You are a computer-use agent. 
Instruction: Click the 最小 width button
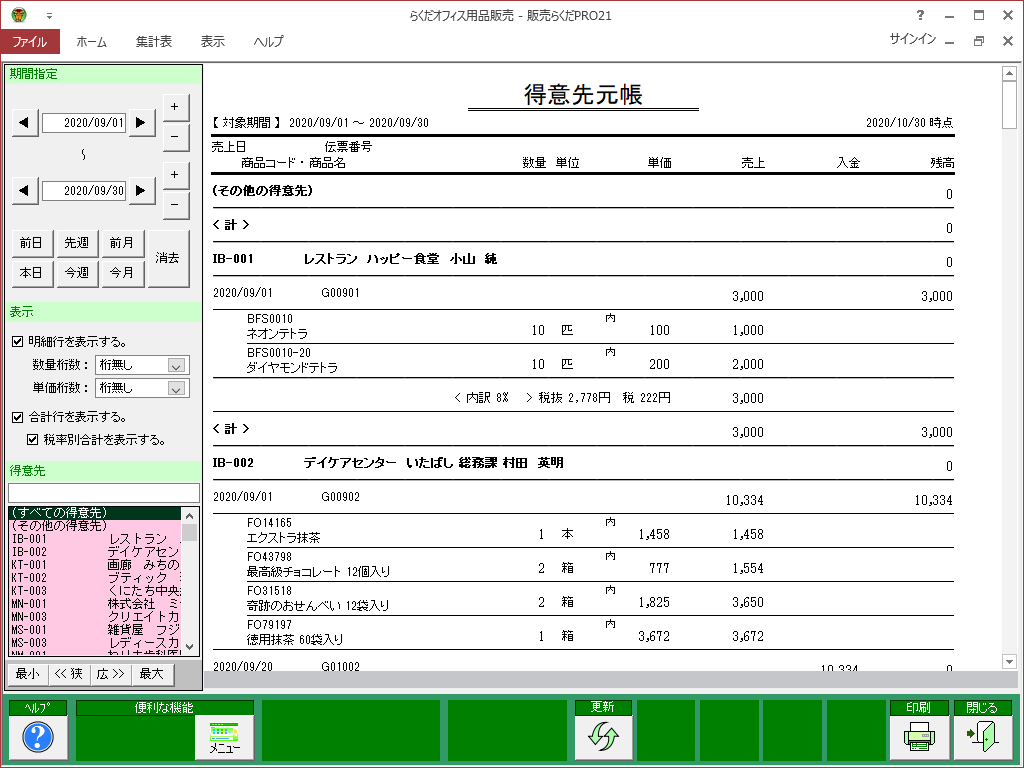point(27,674)
